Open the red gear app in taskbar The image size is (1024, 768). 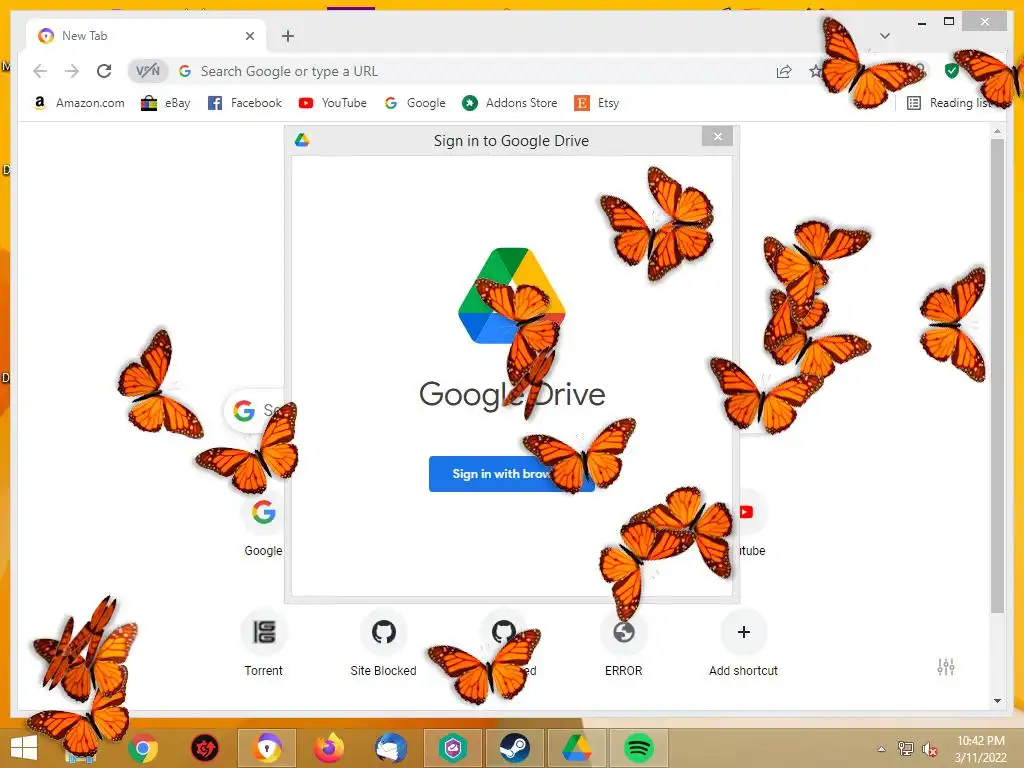(x=204, y=748)
